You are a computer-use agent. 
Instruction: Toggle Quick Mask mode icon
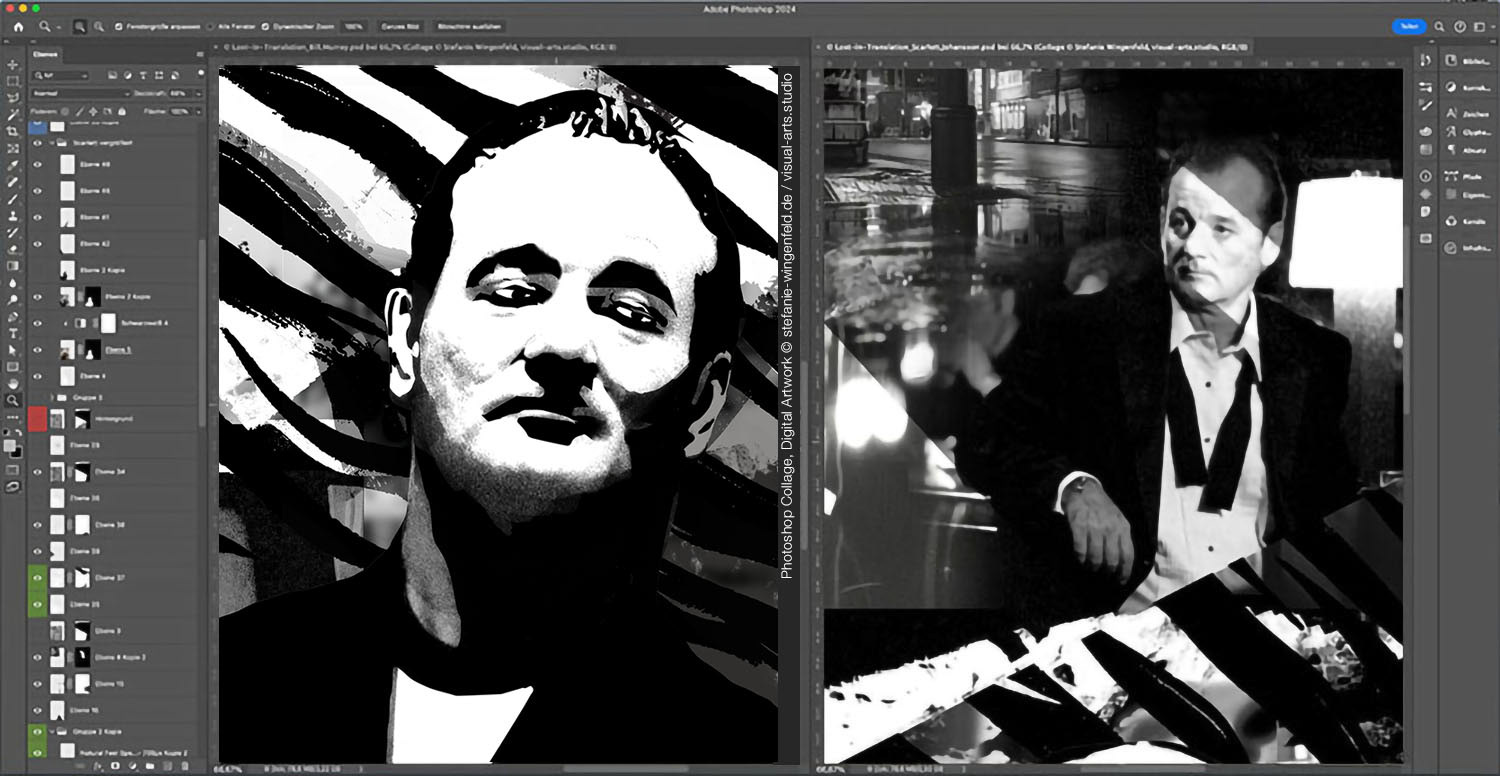point(13,469)
